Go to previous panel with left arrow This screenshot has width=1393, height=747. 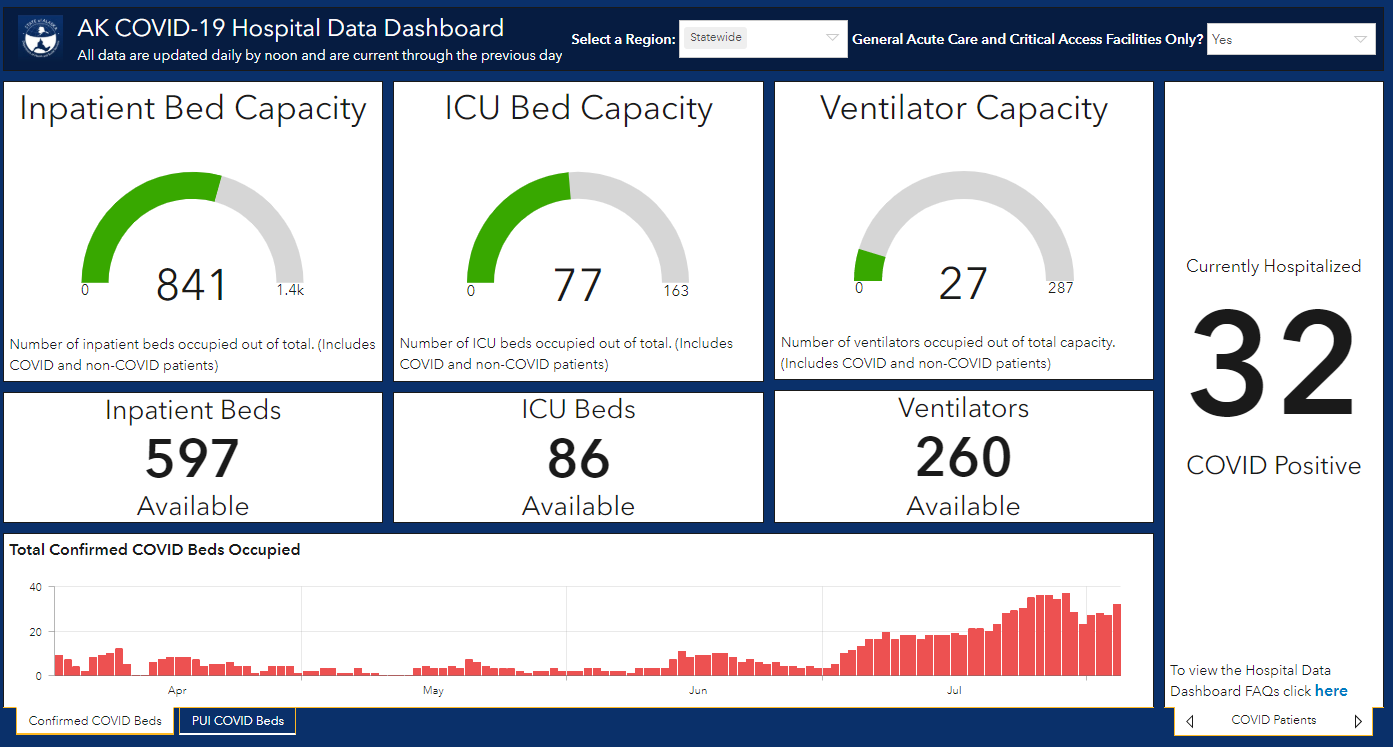pyautogui.click(x=1190, y=721)
